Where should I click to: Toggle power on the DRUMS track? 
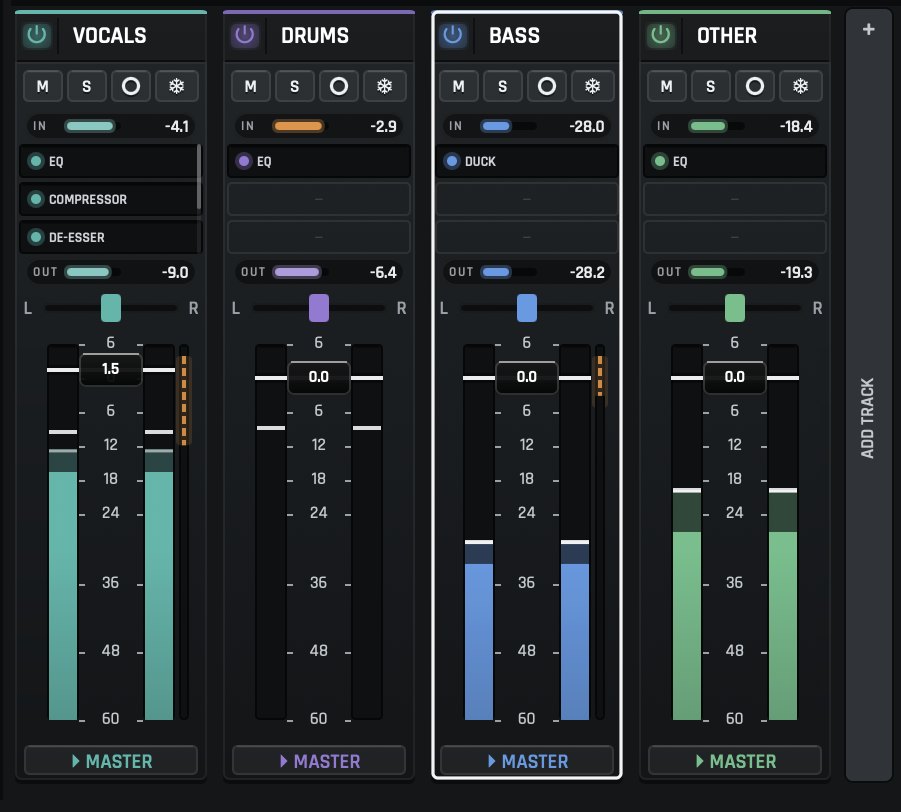[x=245, y=35]
